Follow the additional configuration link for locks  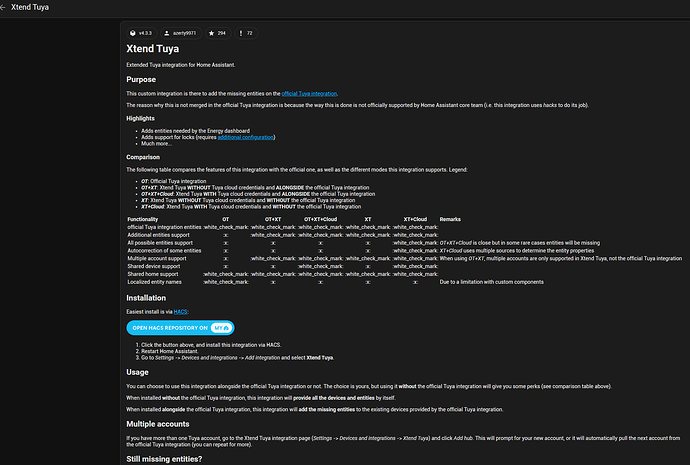click(246, 137)
